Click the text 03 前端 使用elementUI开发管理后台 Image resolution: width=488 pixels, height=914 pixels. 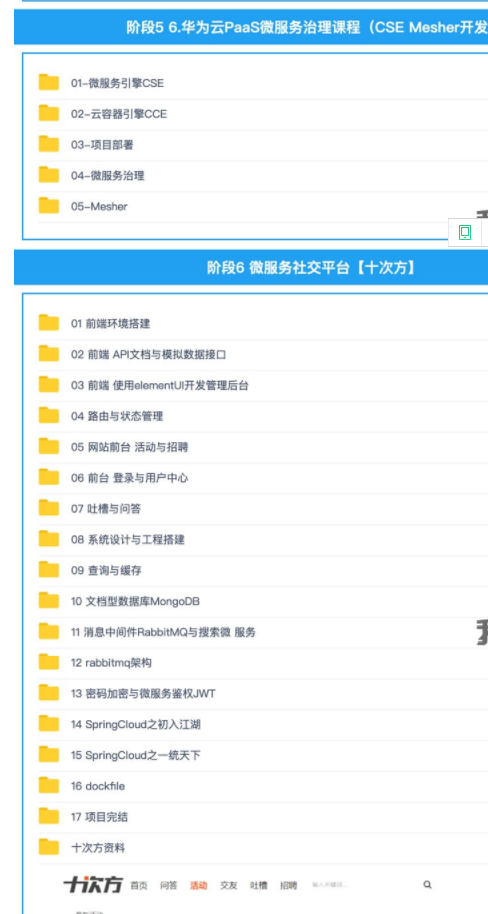click(x=160, y=385)
